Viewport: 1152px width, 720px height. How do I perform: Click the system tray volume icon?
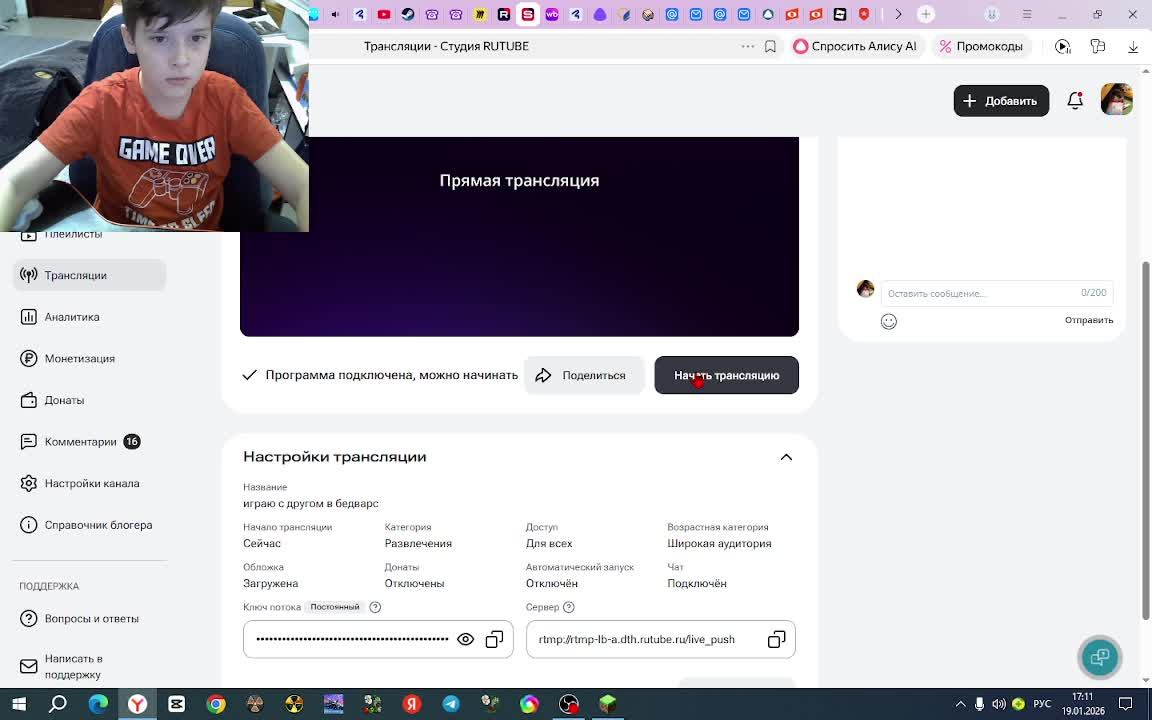click(x=998, y=705)
